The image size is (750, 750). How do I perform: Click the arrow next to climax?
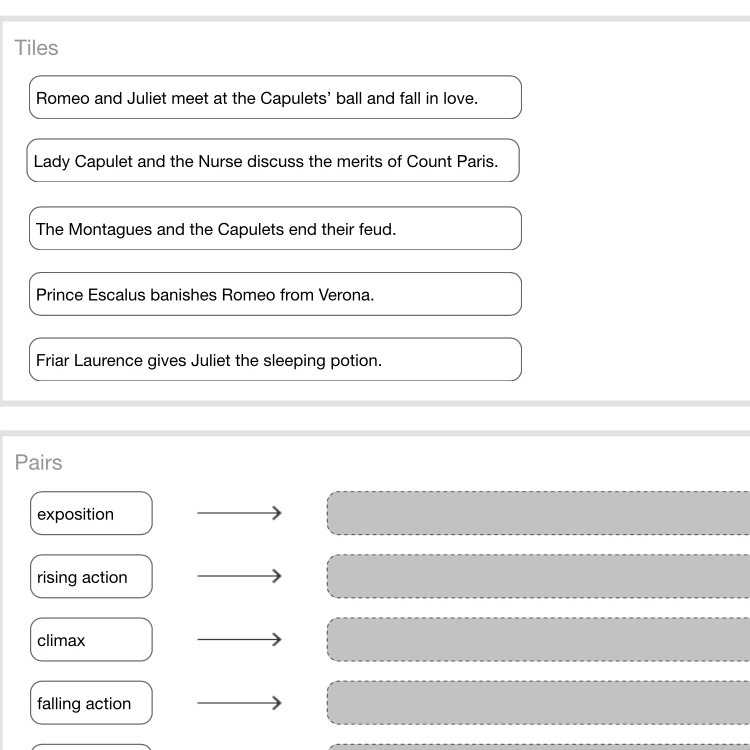(239, 639)
